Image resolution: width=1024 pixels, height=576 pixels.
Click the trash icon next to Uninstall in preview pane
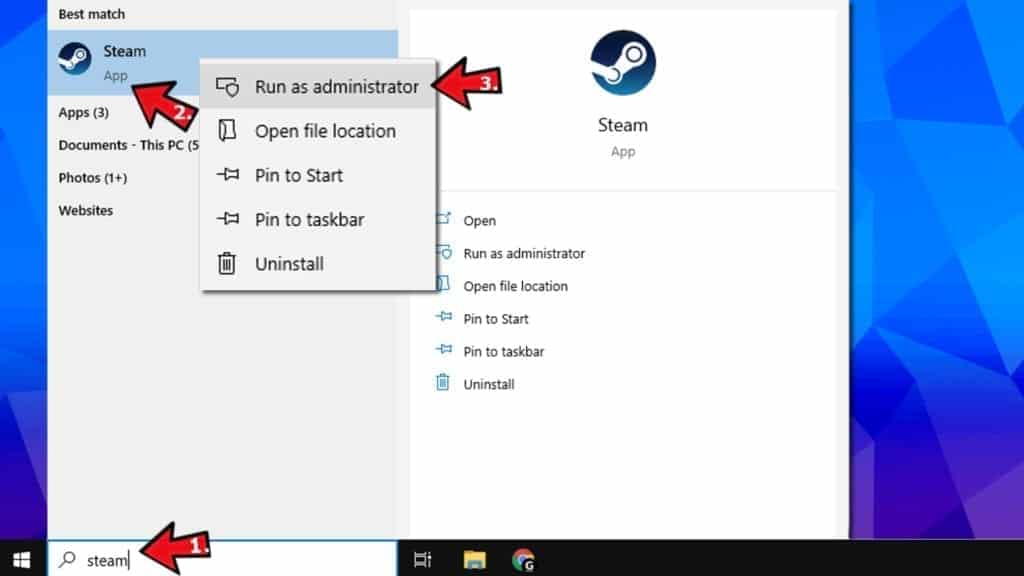[x=443, y=382]
